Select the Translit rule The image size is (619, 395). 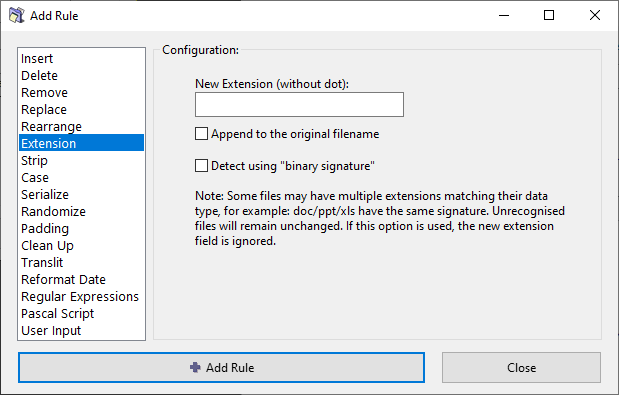point(81,262)
